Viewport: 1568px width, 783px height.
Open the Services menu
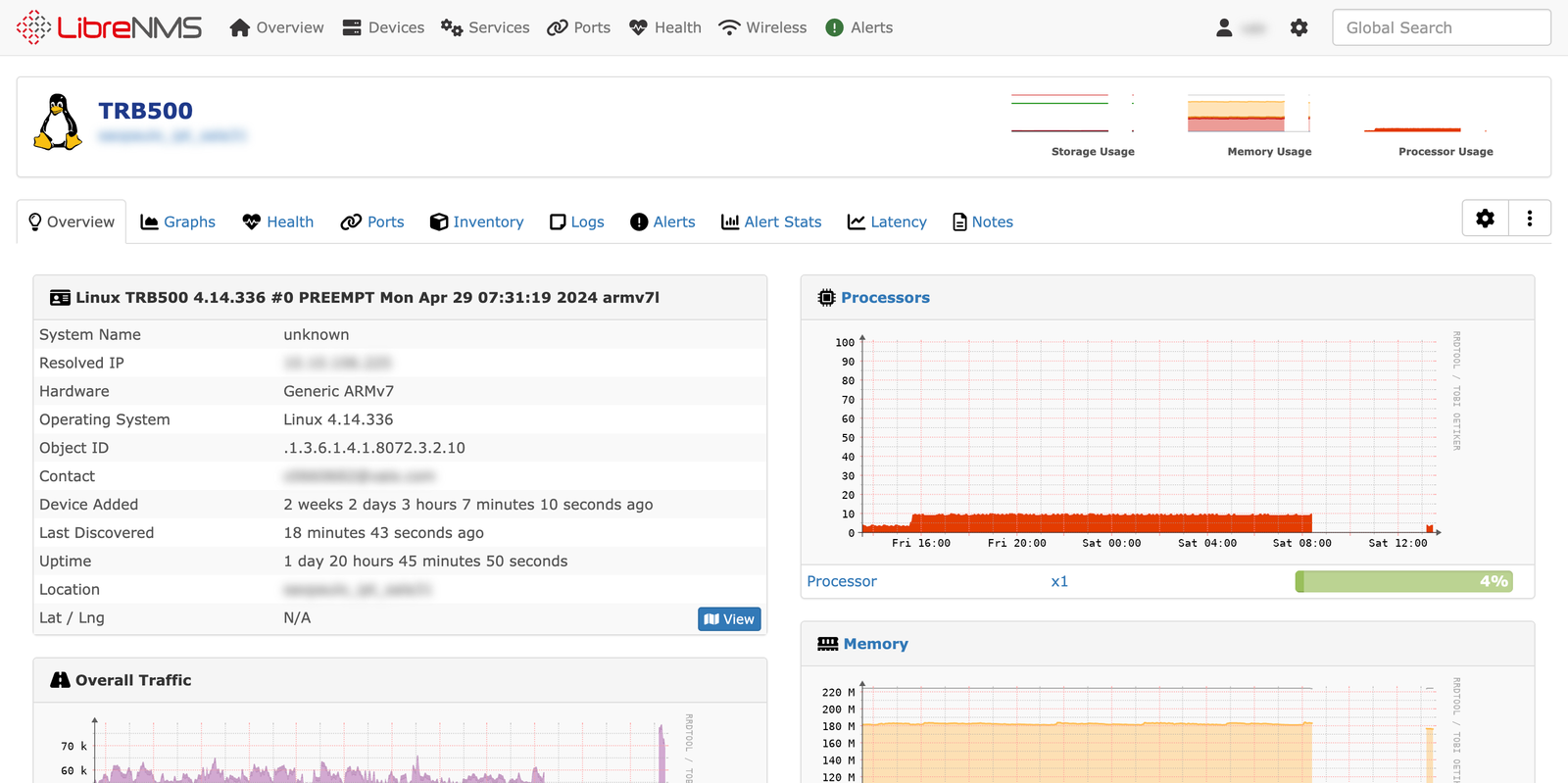(x=485, y=27)
